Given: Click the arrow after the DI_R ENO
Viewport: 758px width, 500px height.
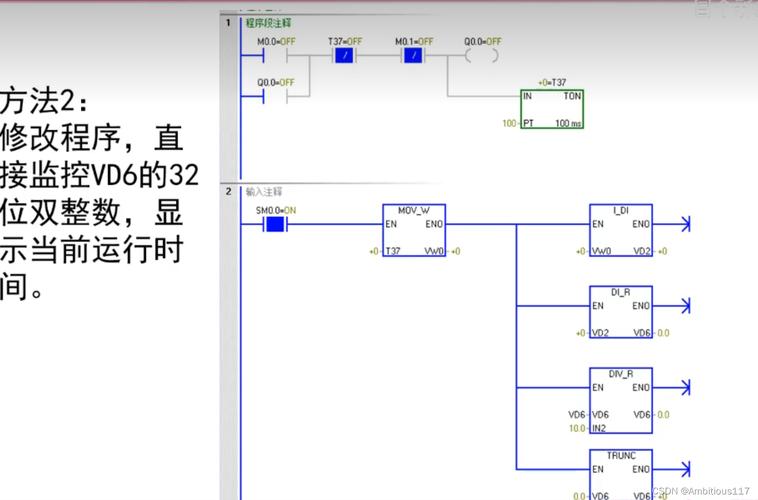Looking at the screenshot, I should click(685, 306).
